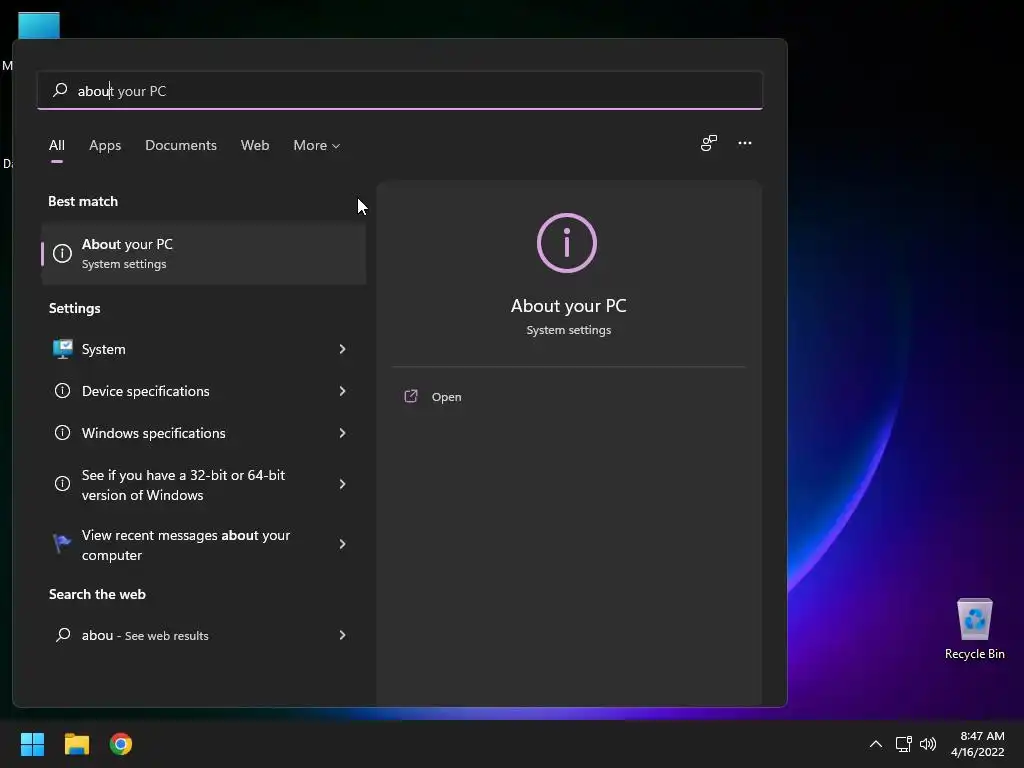Click info icon next to Windows specifications

pos(62,432)
